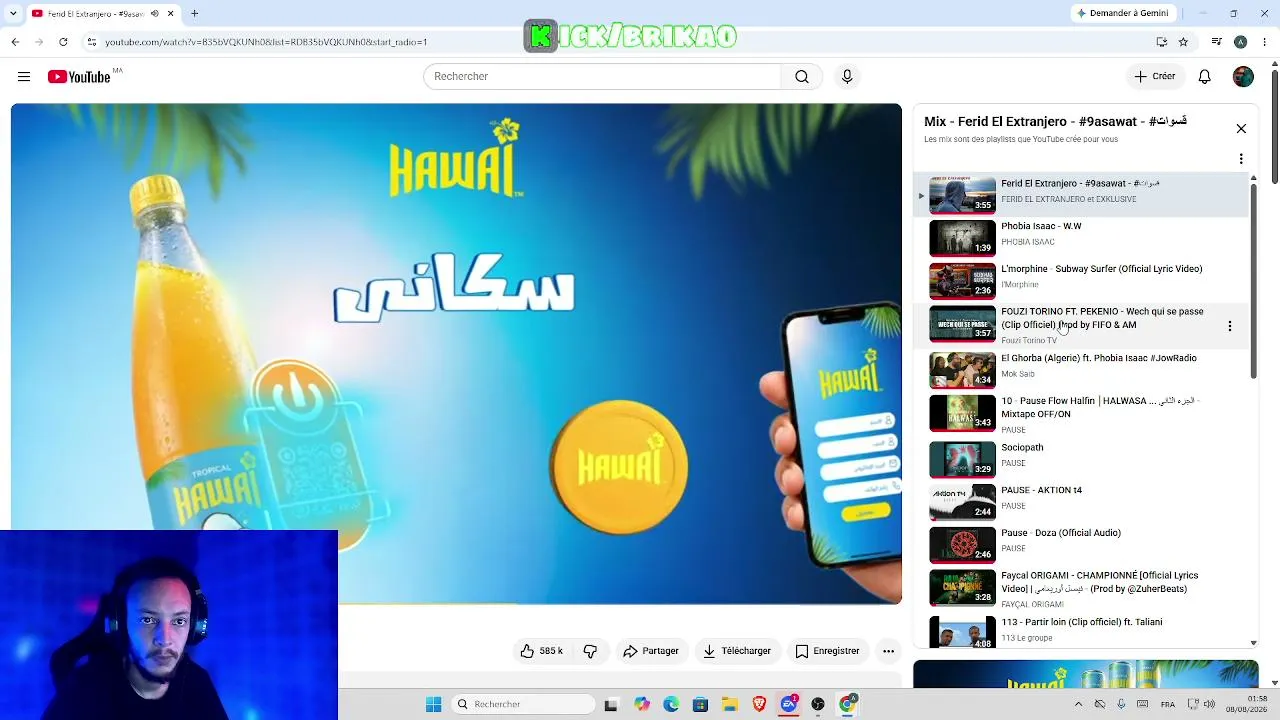
Task: View site information beside the URL
Action: pos(92,42)
